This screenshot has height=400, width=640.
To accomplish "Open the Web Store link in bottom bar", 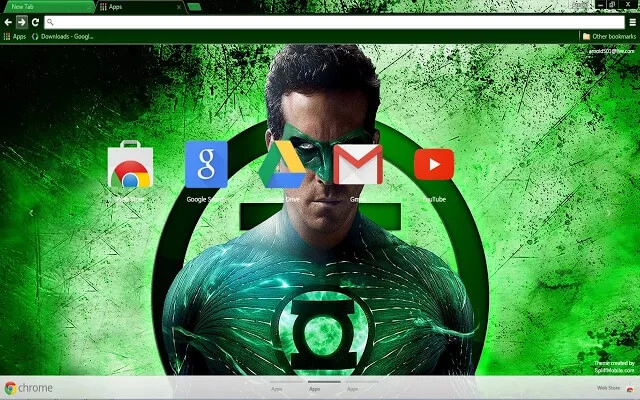I will [608, 388].
